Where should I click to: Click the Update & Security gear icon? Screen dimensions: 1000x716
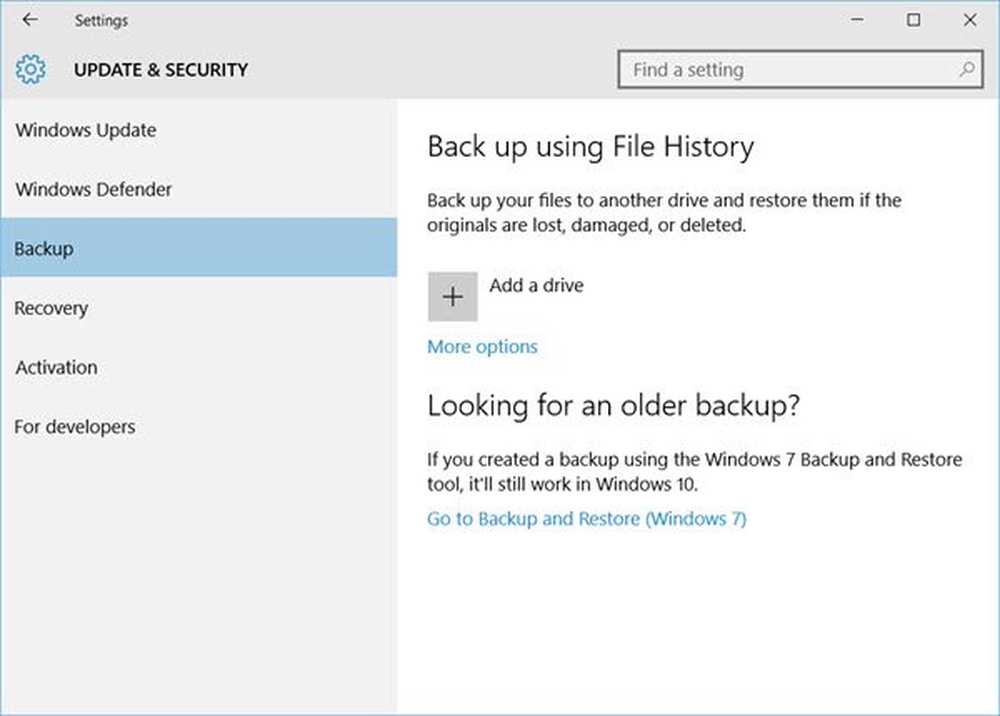tap(31, 70)
